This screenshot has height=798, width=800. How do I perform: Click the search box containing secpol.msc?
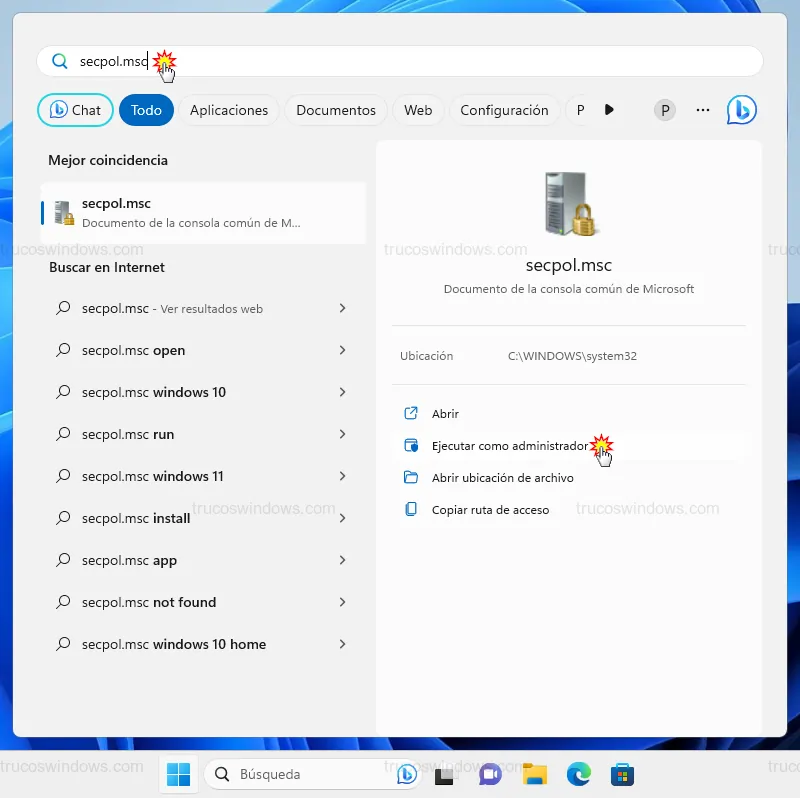[400, 62]
